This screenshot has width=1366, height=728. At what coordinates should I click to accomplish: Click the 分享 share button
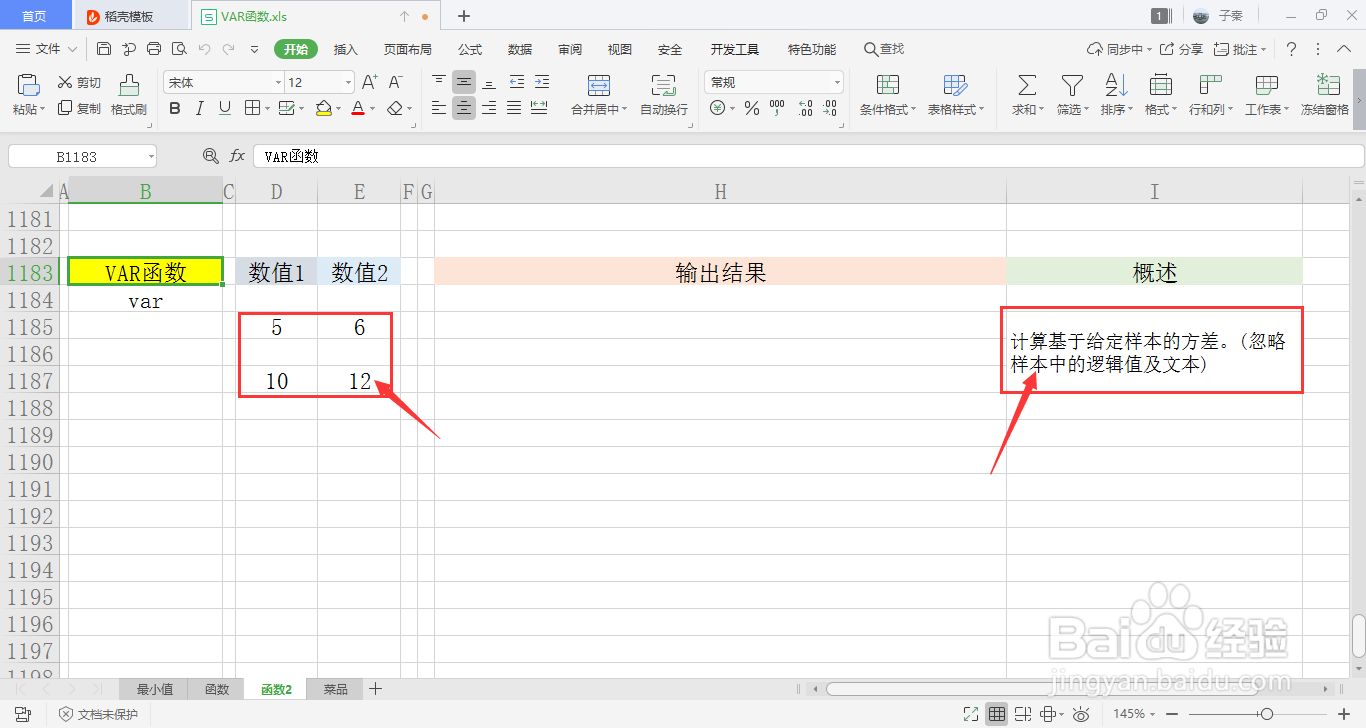(1182, 49)
